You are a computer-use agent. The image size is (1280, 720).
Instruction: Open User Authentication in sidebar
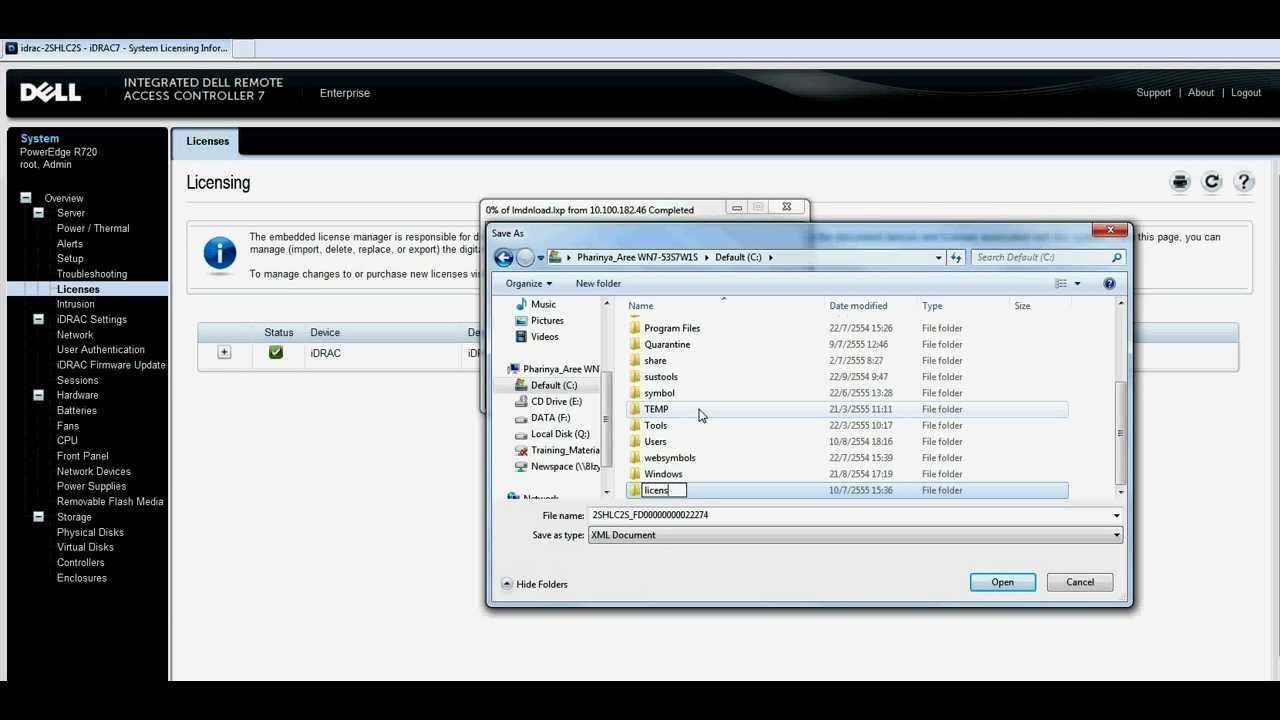[x=101, y=350]
